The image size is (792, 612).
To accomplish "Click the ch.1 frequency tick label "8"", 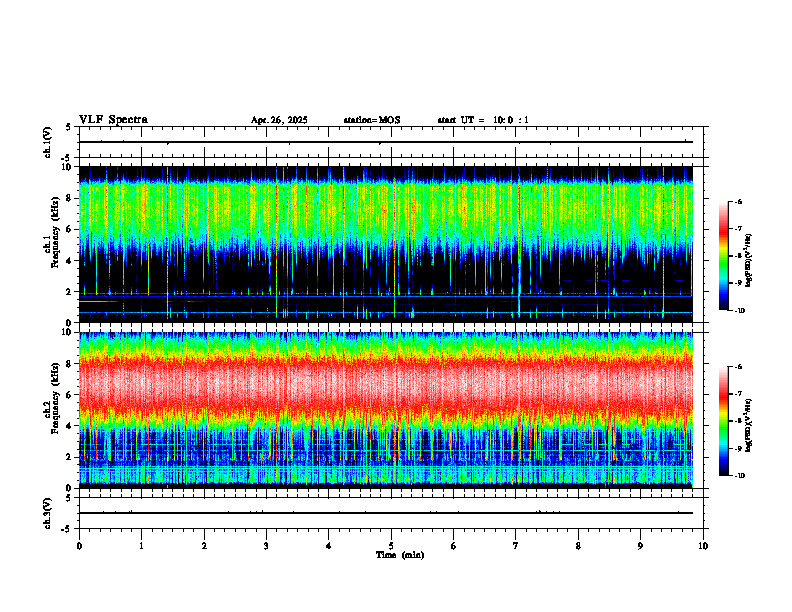I will click(70, 198).
